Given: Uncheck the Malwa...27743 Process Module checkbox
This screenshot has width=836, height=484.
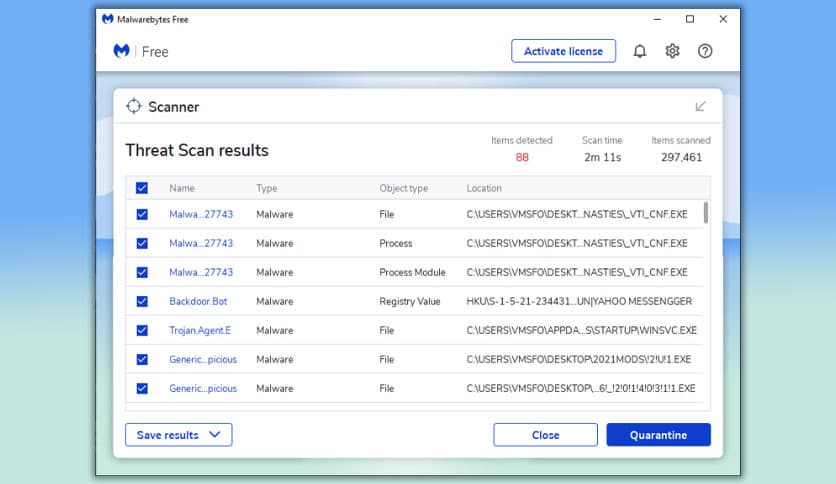Looking at the screenshot, I should coord(142,272).
